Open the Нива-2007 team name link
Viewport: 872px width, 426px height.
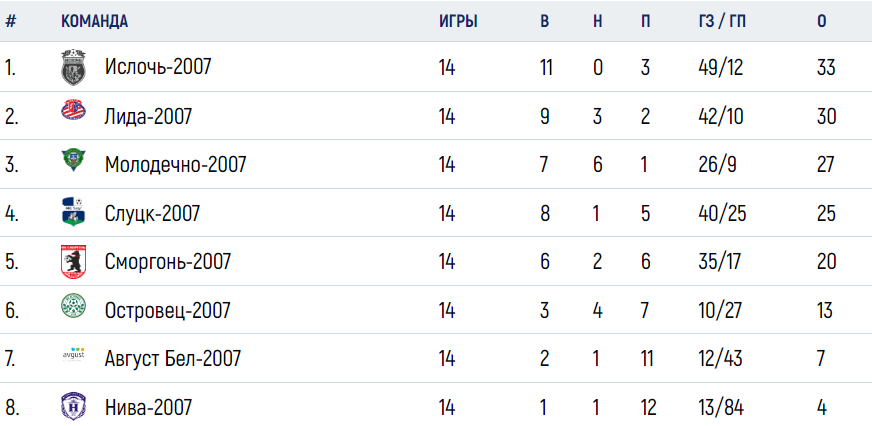tap(148, 408)
